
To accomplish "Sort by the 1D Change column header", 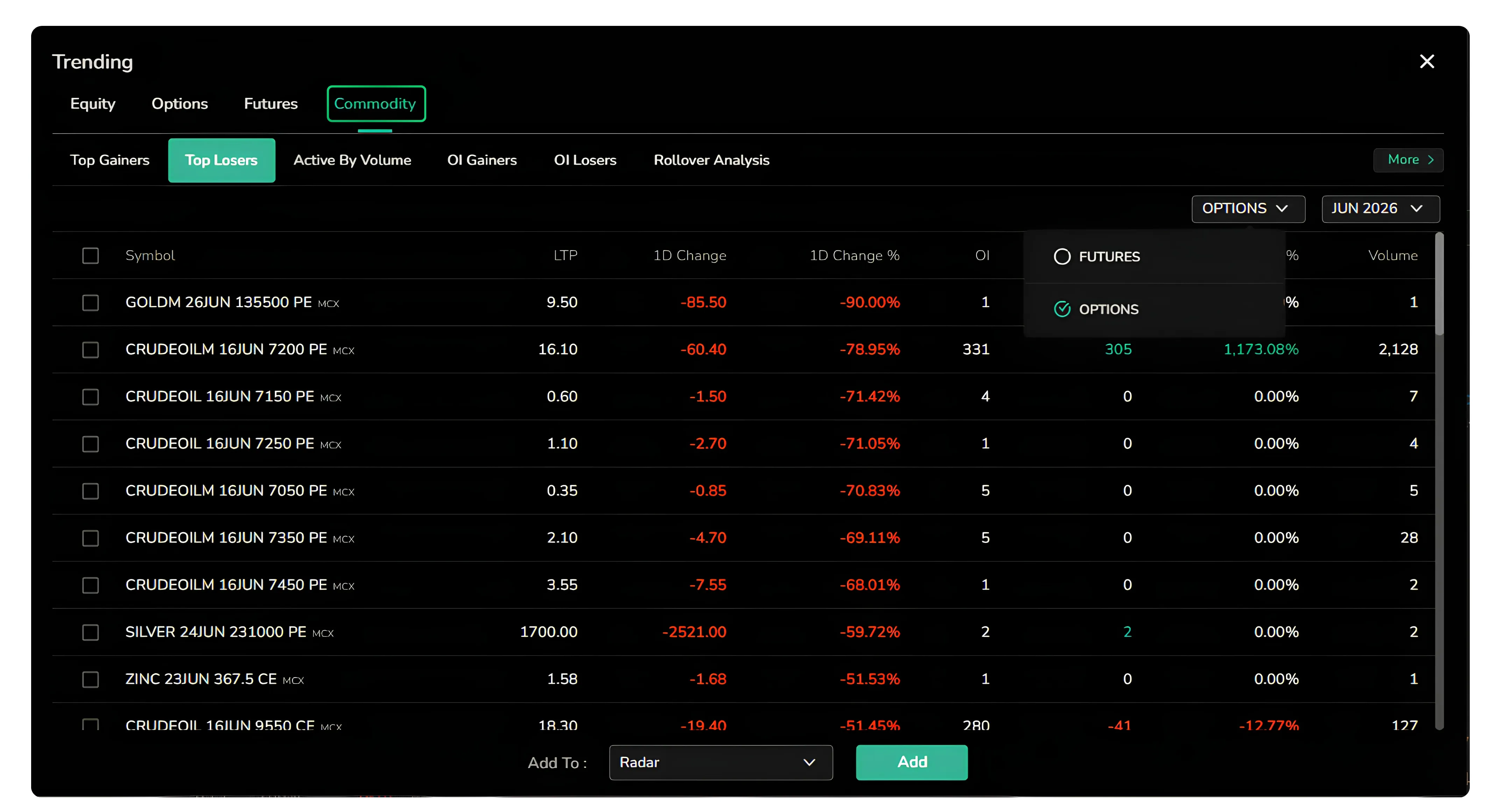I will click(x=689, y=255).
